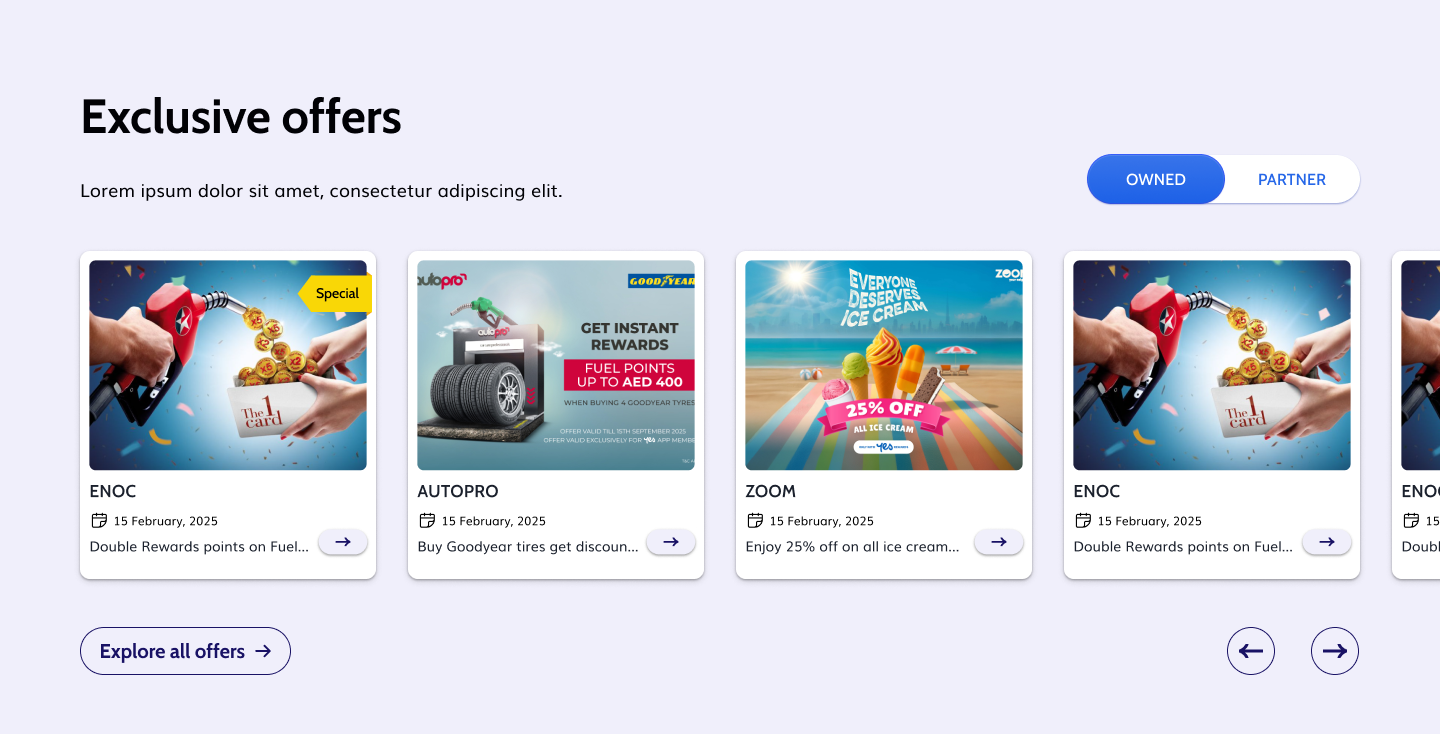The width and height of the screenshot is (1440, 734).
Task: Open the partially visible fifth offer card
Action: [x=1416, y=415]
